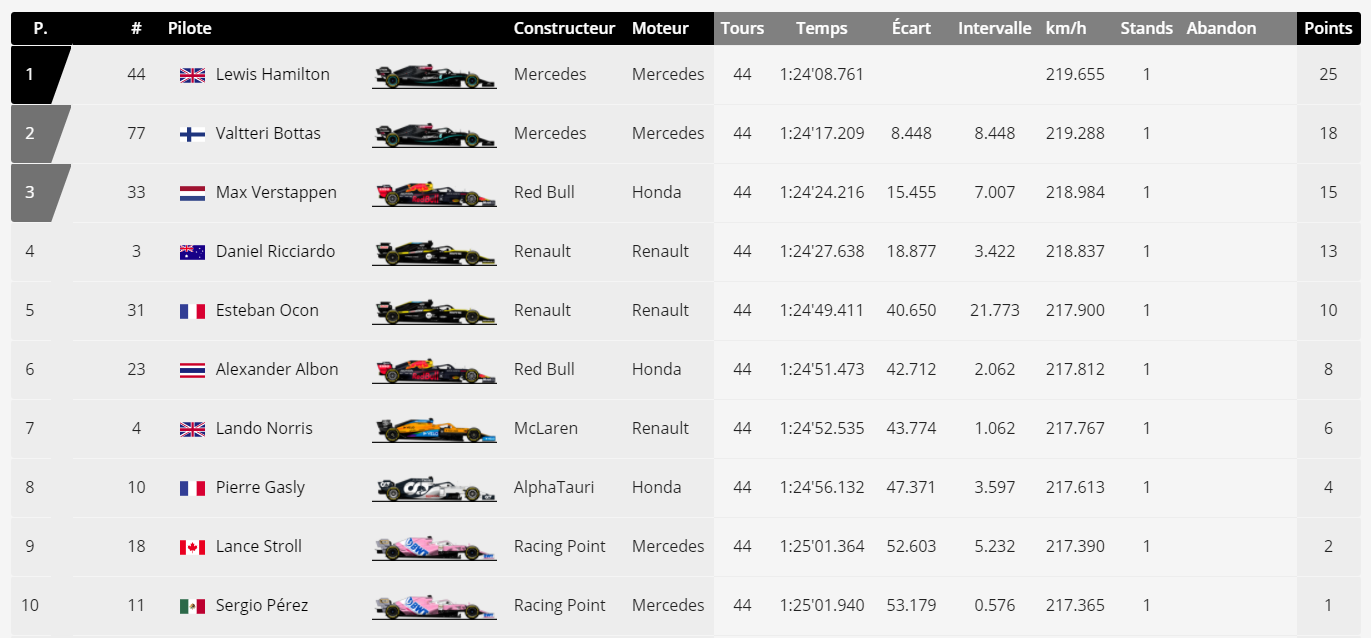
Task: Click the orange McLaren car image
Action: coord(434,430)
